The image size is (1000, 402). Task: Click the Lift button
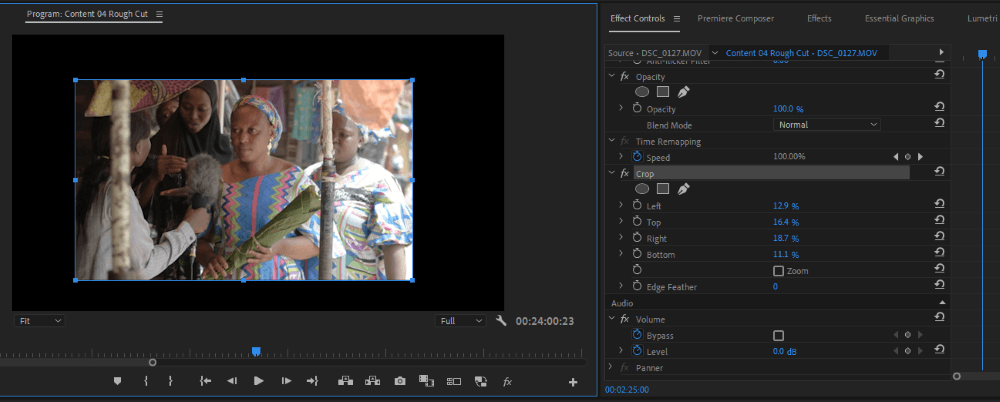[345, 381]
